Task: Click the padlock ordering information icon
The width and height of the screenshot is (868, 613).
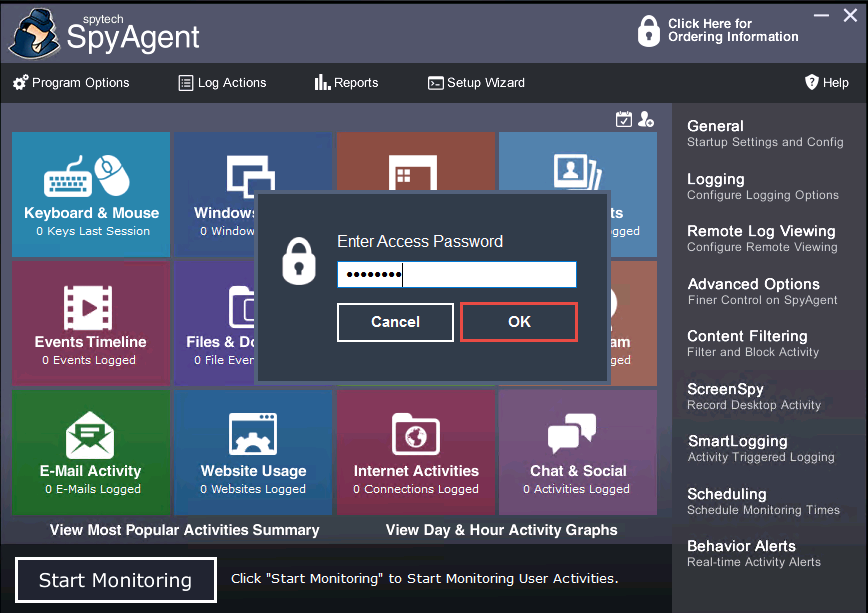Action: tap(648, 31)
